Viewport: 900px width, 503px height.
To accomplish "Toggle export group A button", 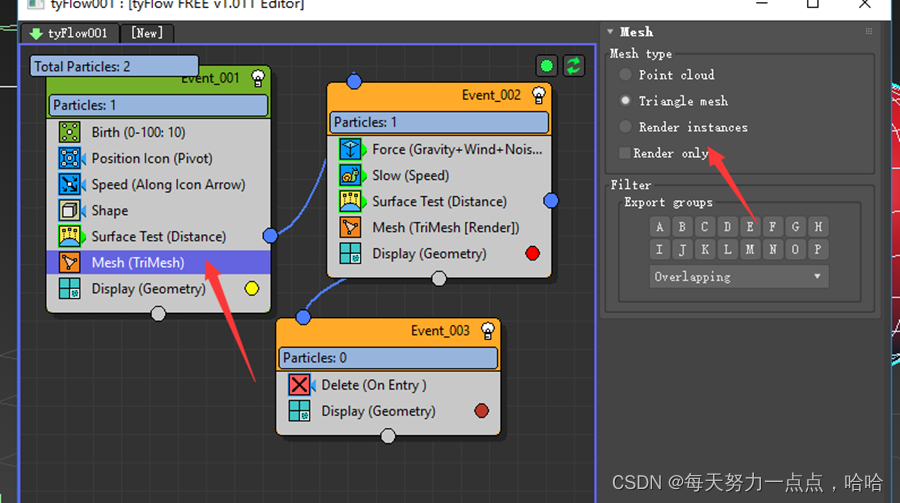I will coord(660,227).
